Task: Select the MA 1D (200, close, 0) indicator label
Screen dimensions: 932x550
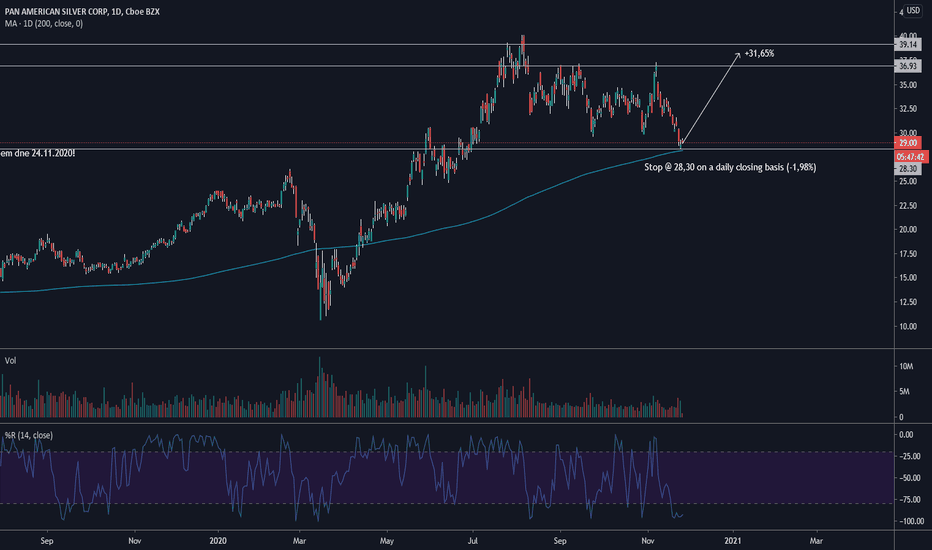Action: pos(43,24)
